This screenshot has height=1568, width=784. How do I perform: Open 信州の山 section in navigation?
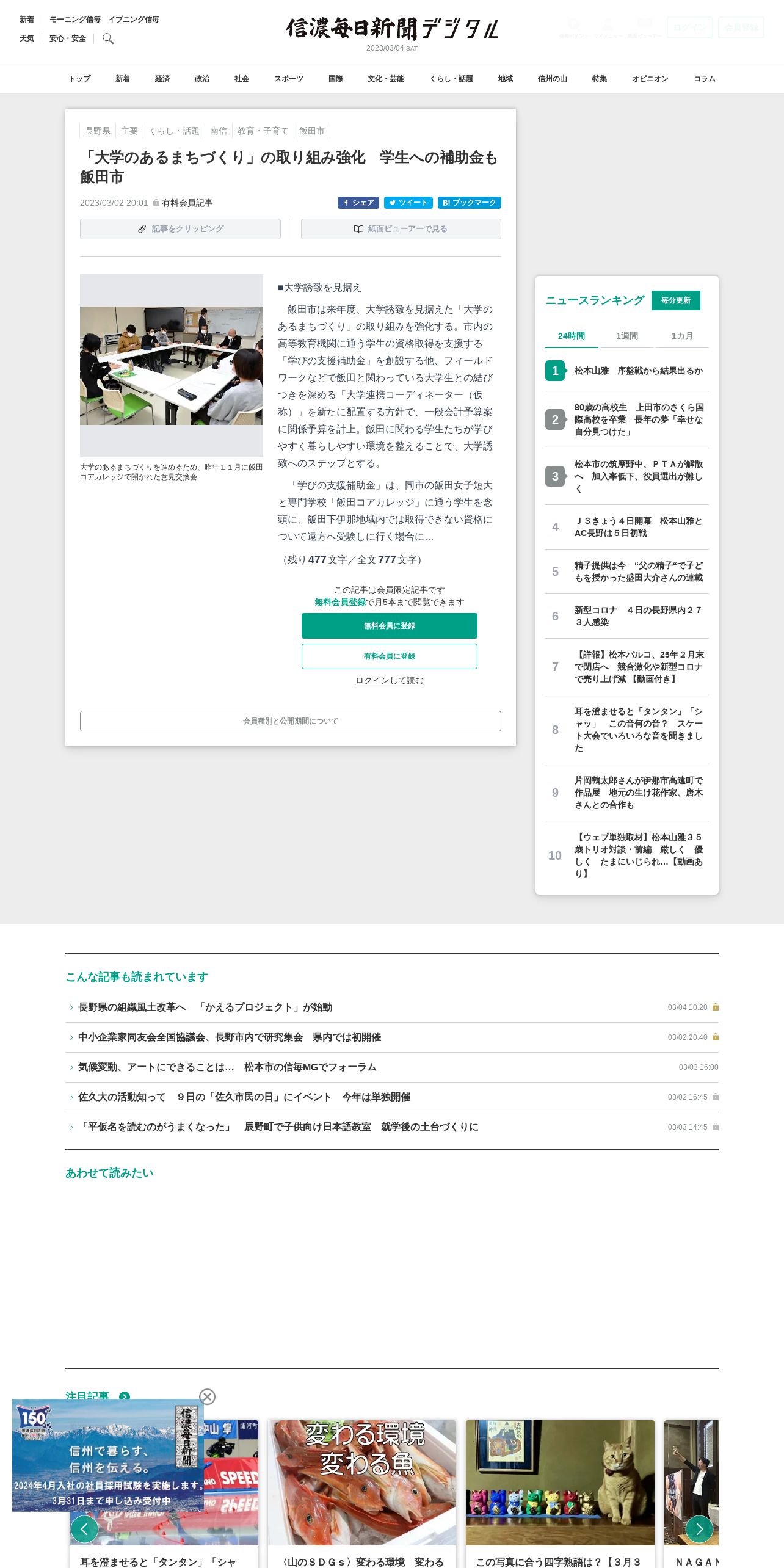[553, 79]
